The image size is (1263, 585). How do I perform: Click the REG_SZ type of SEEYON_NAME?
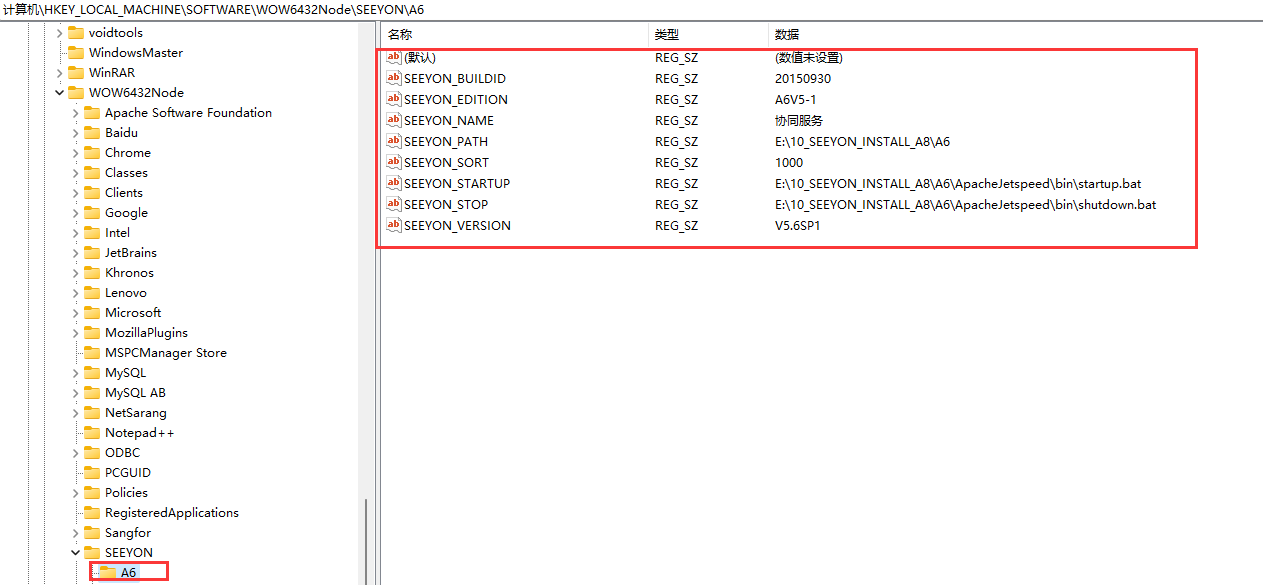[x=677, y=120]
